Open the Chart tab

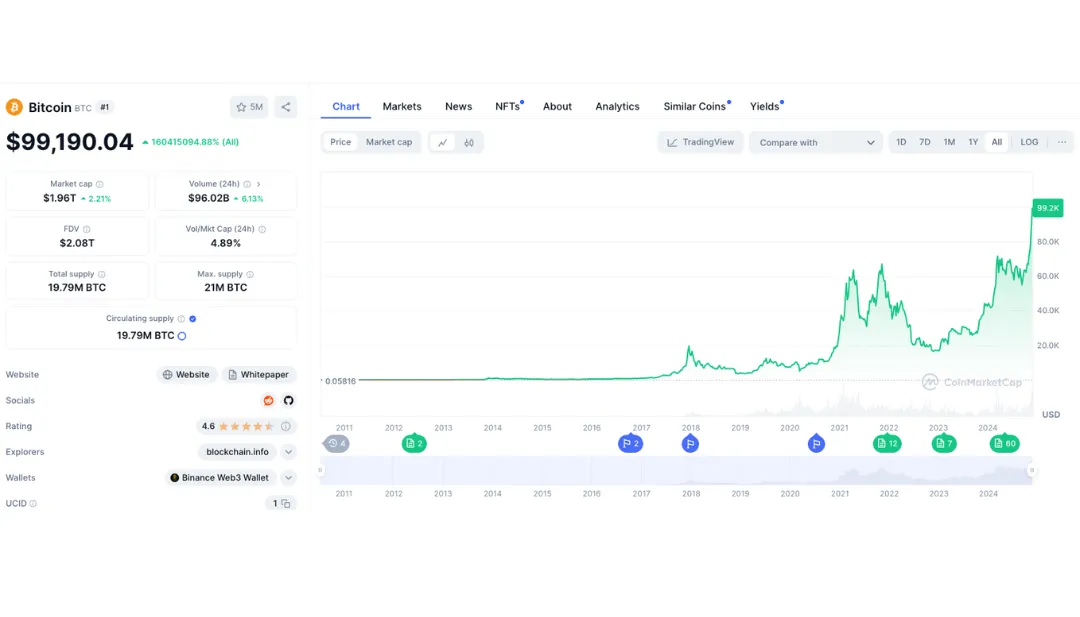click(x=346, y=107)
